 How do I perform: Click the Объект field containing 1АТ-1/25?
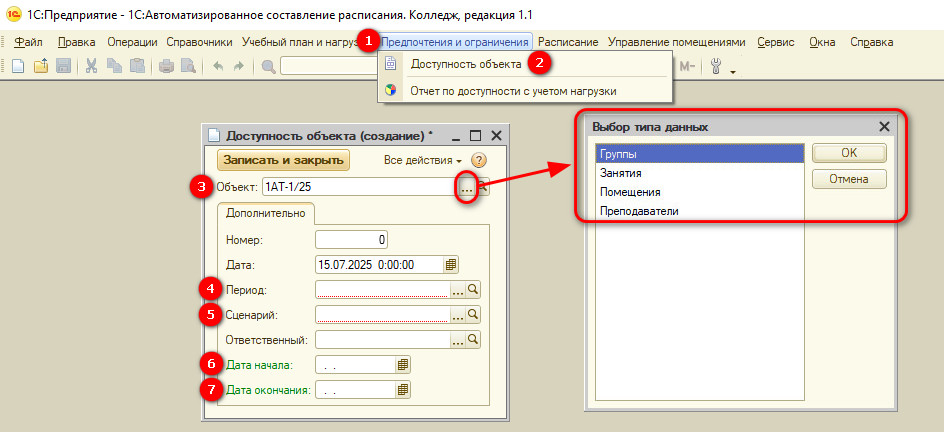[361, 187]
